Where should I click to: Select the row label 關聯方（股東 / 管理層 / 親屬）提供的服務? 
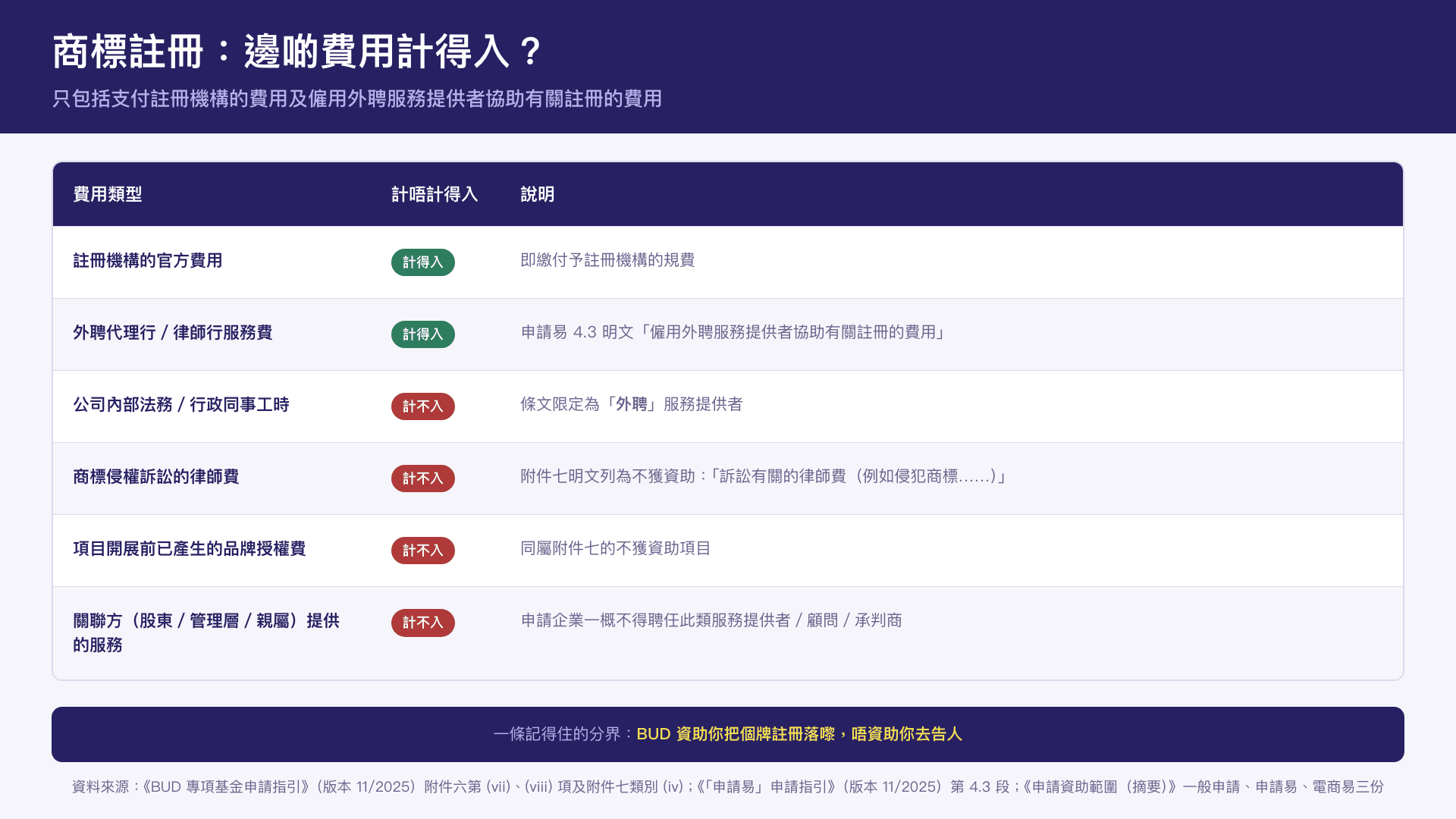pos(206,633)
